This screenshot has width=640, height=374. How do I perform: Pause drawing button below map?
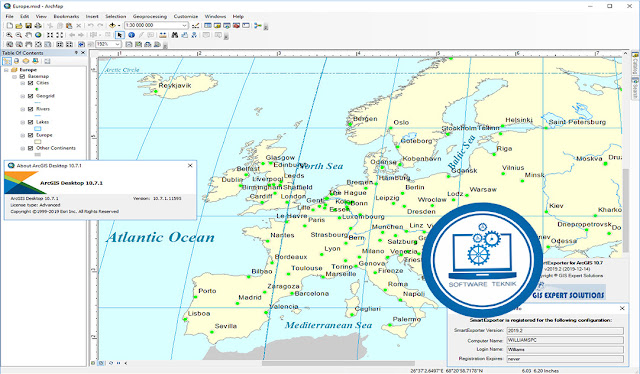(x=119, y=363)
